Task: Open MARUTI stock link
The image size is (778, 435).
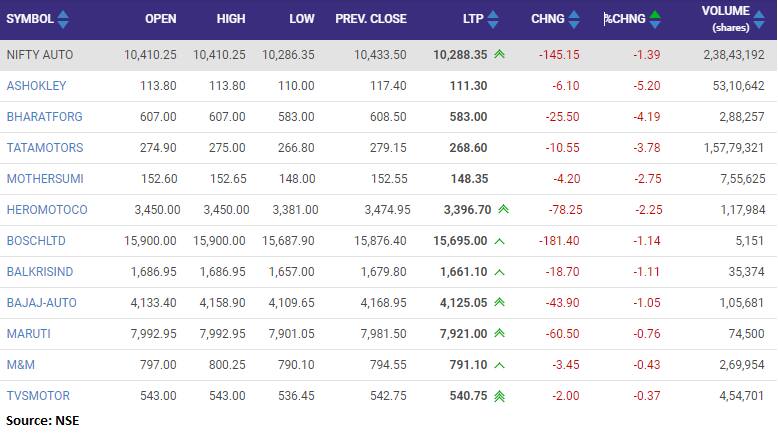Action: click(29, 333)
